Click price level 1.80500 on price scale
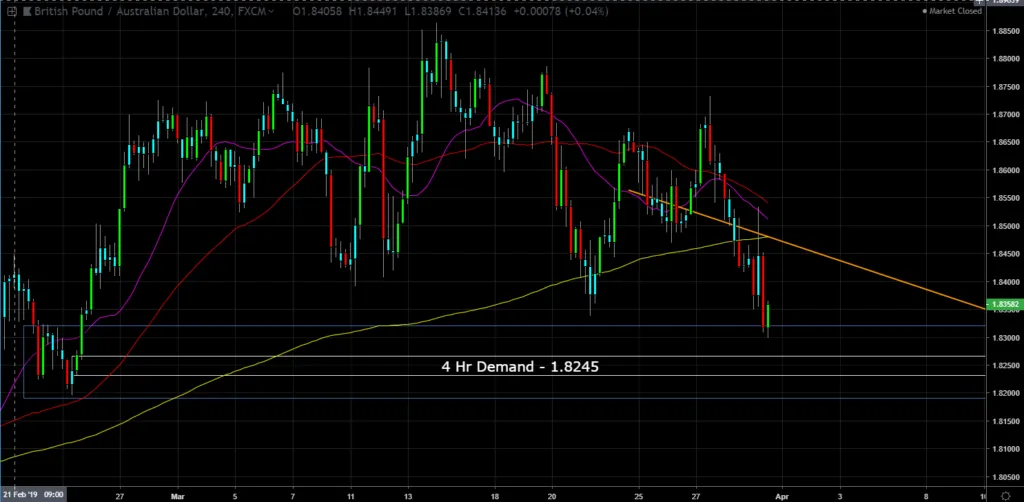Screen dimensions: 1024x502 click(x=1005, y=477)
